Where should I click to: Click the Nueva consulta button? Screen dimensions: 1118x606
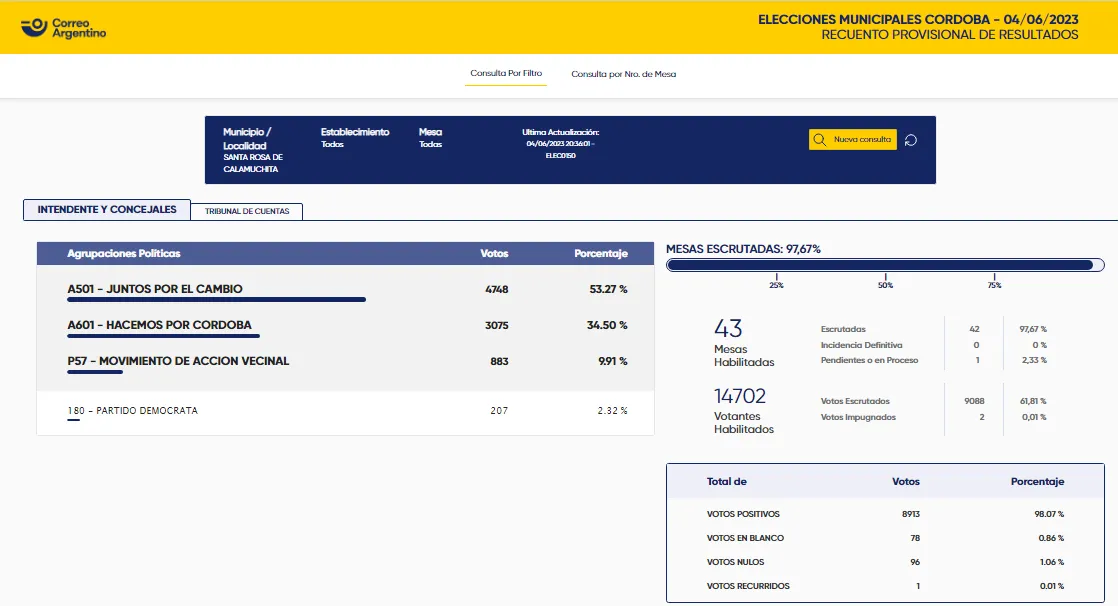click(855, 139)
